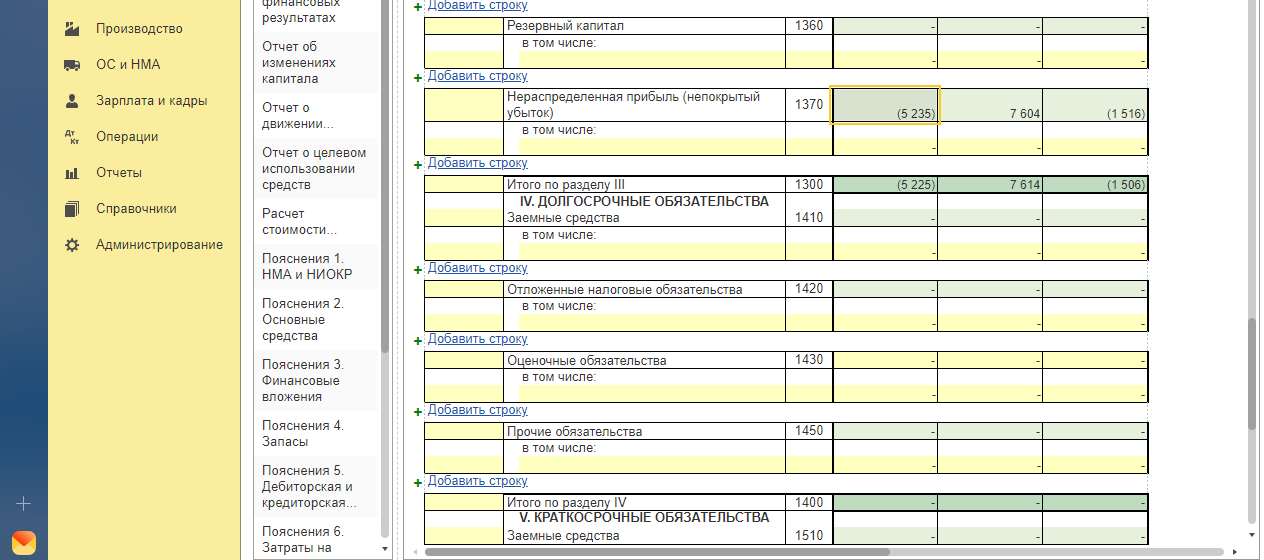Click the V. КРАТКОСРОЧНЫЕ ОБЯЗАТЕЛЬСТВА heading

pos(644,518)
